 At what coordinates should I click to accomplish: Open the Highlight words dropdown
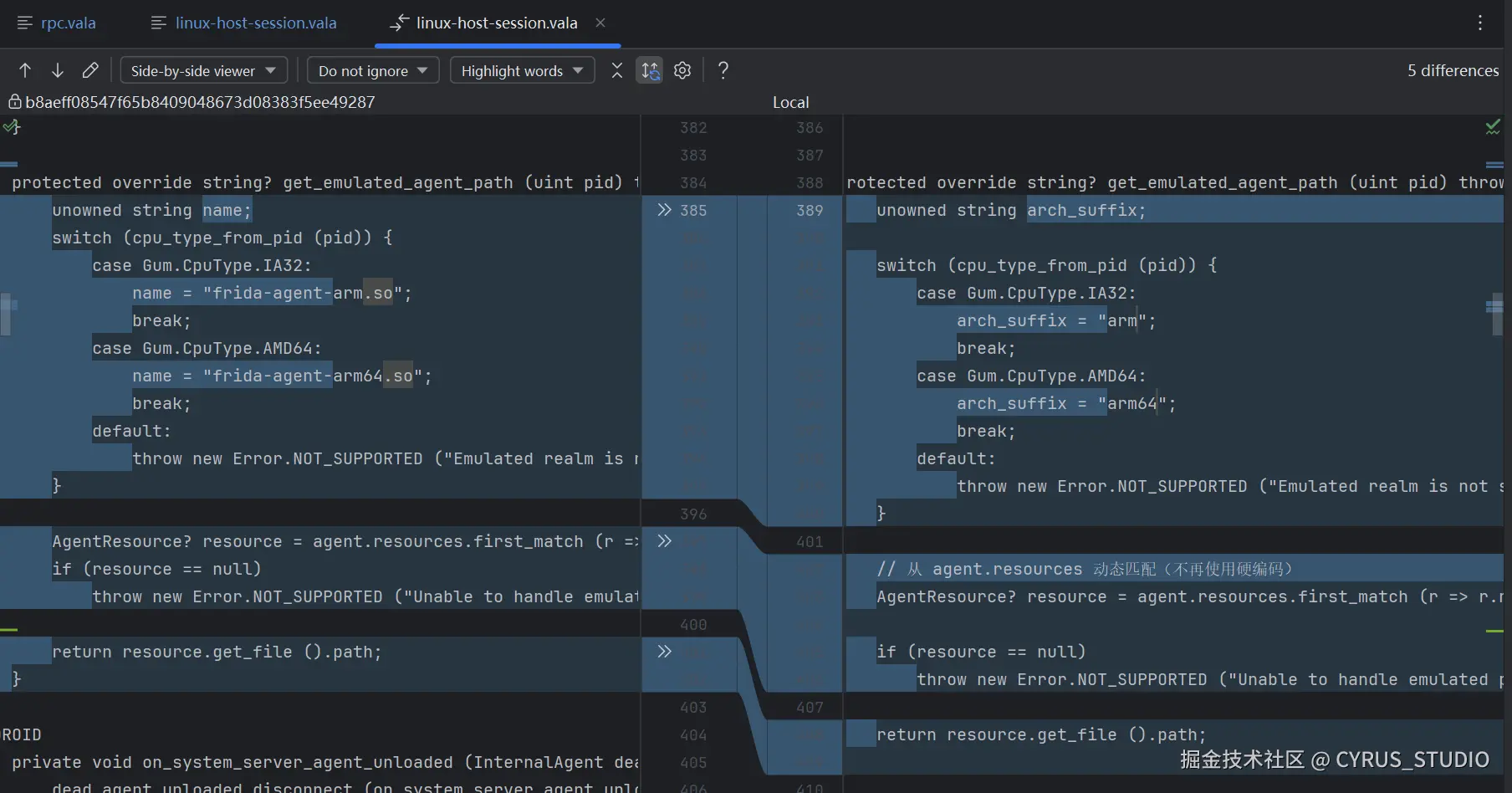tap(522, 70)
